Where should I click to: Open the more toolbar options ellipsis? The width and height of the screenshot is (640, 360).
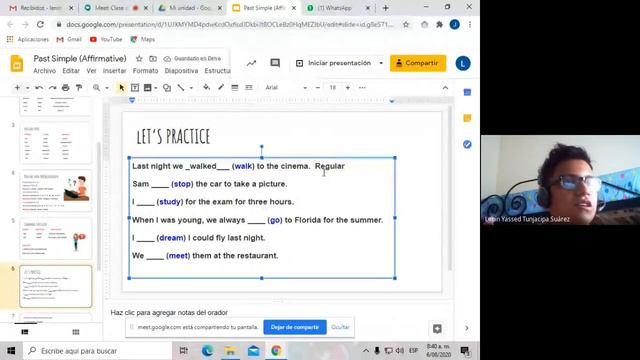pos(362,87)
